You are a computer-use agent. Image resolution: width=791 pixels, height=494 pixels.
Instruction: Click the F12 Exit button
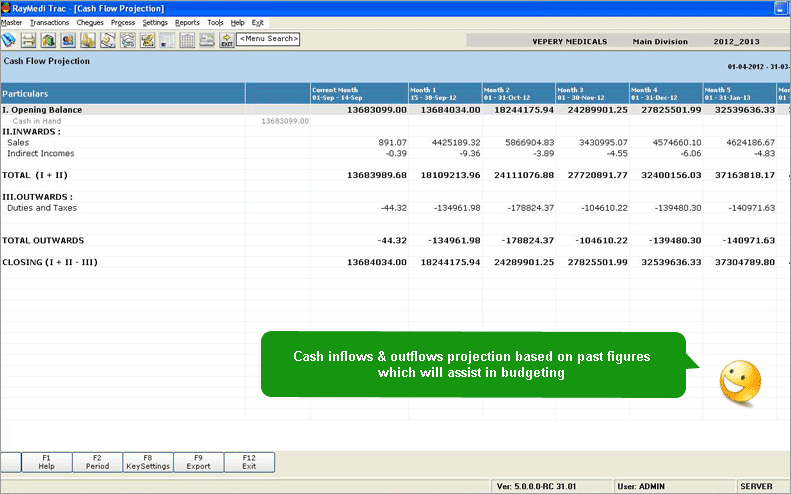click(x=249, y=462)
